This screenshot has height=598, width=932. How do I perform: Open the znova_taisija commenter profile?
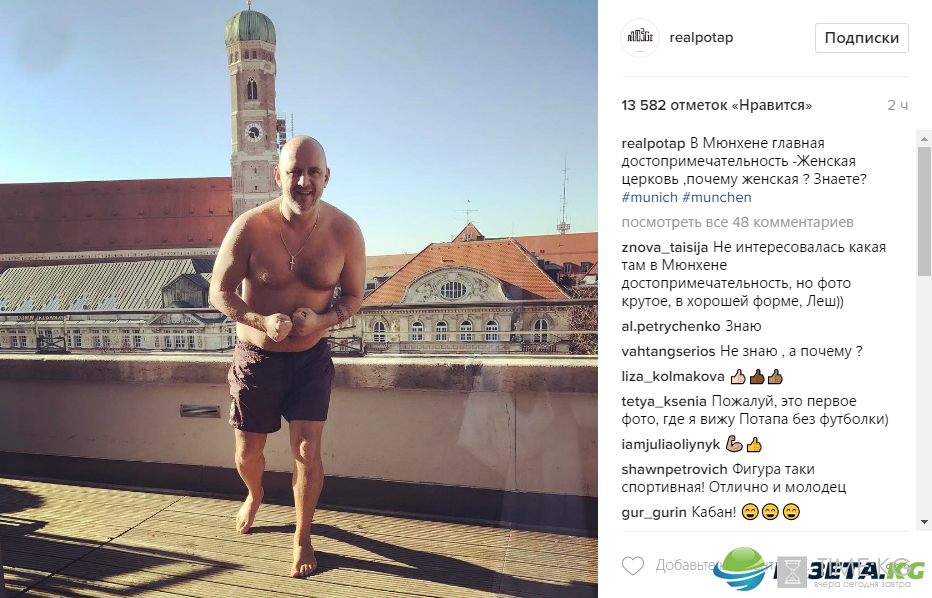pos(665,247)
